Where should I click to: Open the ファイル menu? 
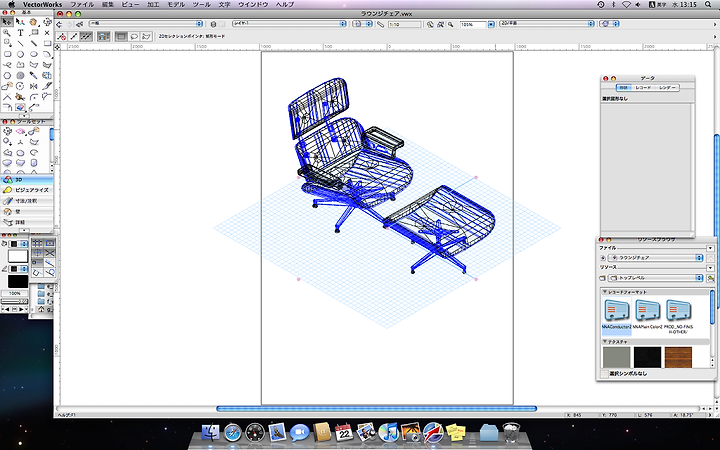82,5
